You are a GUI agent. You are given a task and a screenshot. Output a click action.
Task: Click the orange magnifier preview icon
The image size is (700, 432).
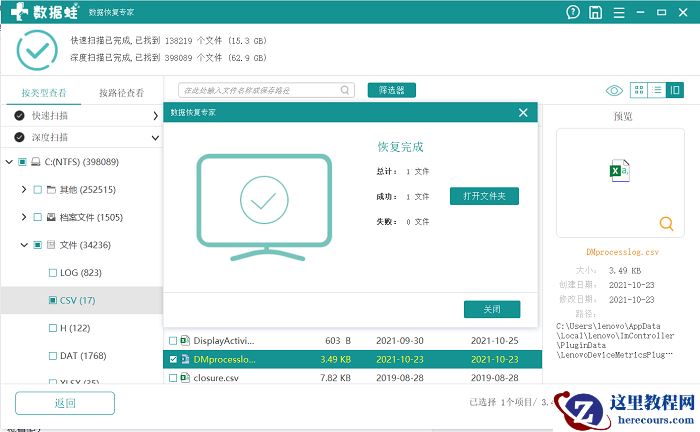click(666, 223)
